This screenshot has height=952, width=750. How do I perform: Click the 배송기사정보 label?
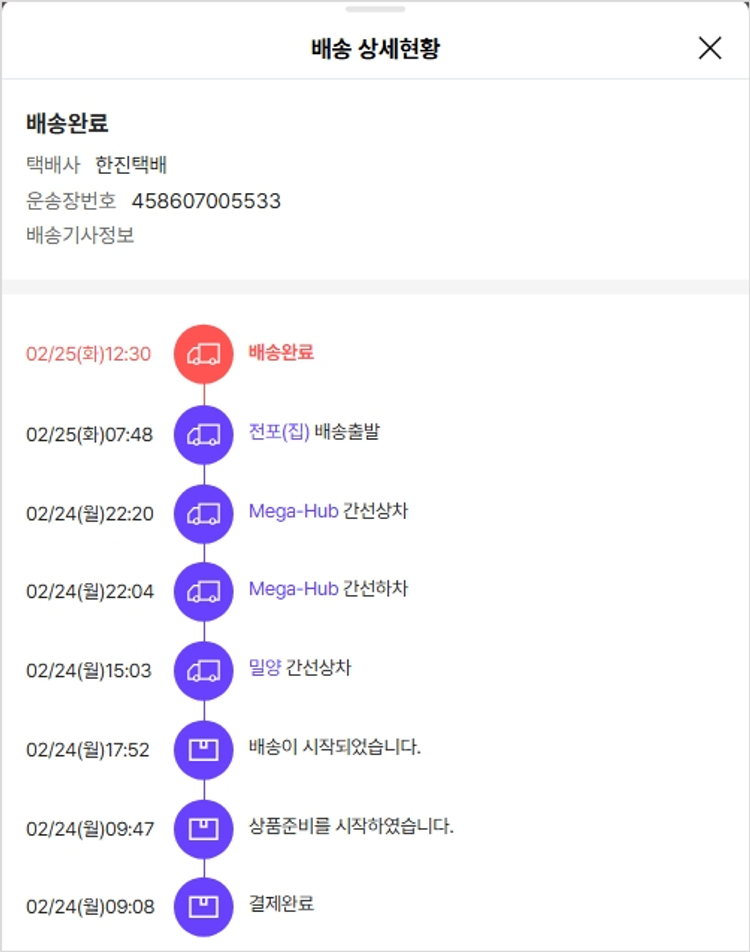[x=80, y=236]
